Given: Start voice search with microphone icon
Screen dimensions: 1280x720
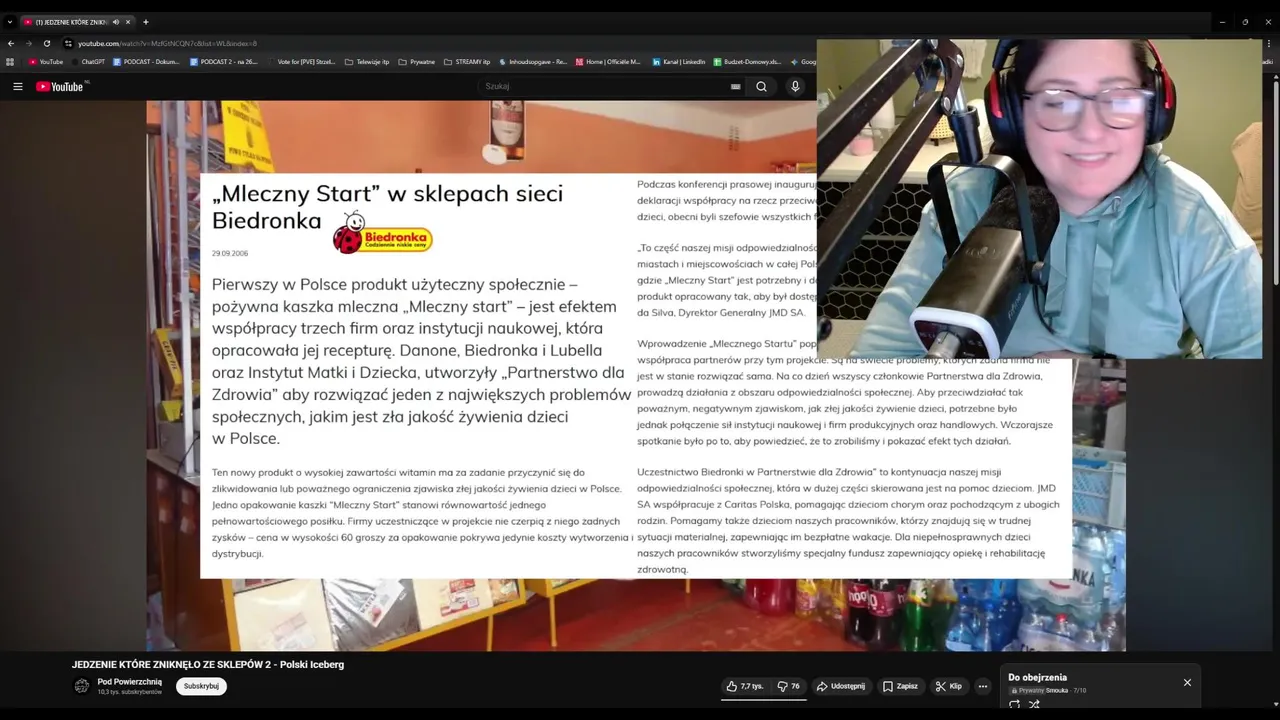Looking at the screenshot, I should pos(795,87).
